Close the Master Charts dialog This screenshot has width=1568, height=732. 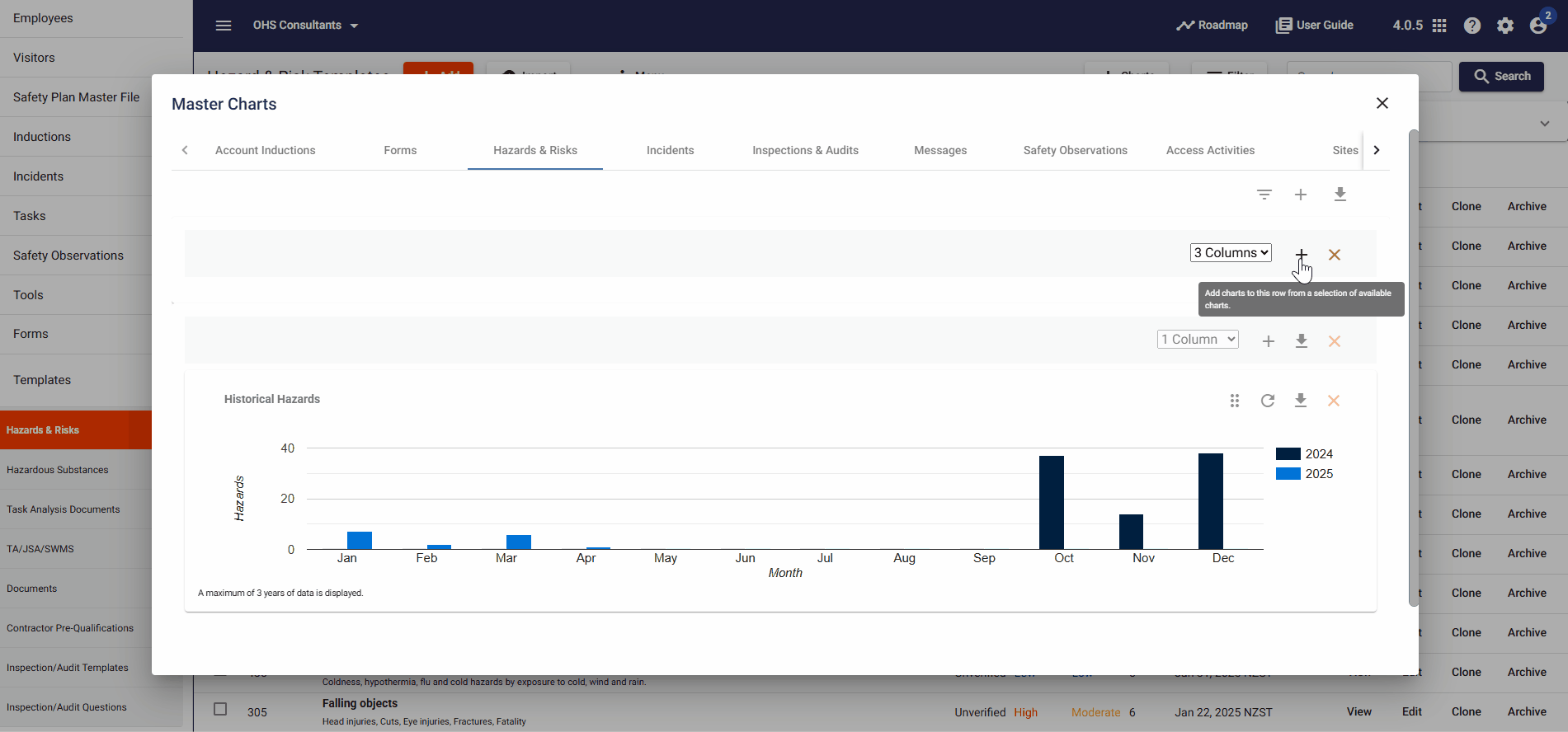click(1382, 103)
